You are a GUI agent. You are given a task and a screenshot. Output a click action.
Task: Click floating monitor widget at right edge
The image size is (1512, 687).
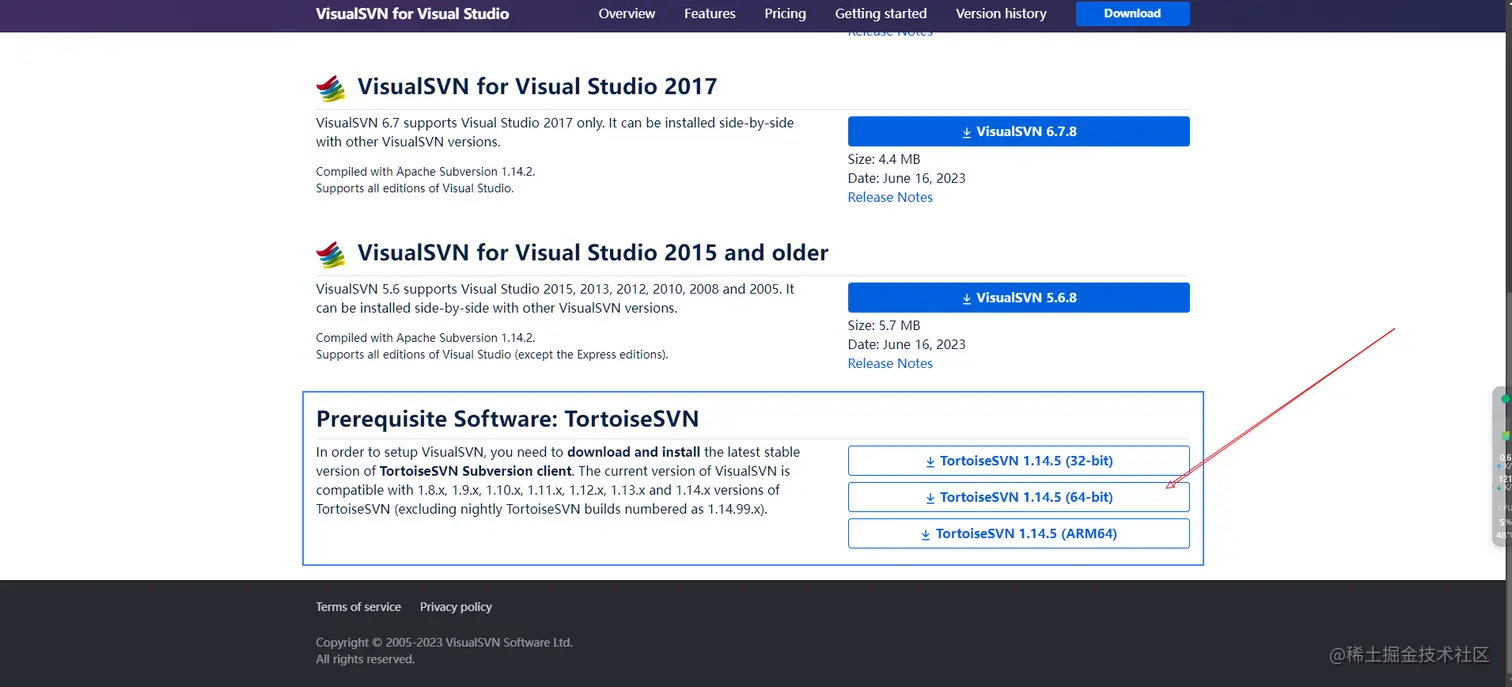[x=1502, y=466]
